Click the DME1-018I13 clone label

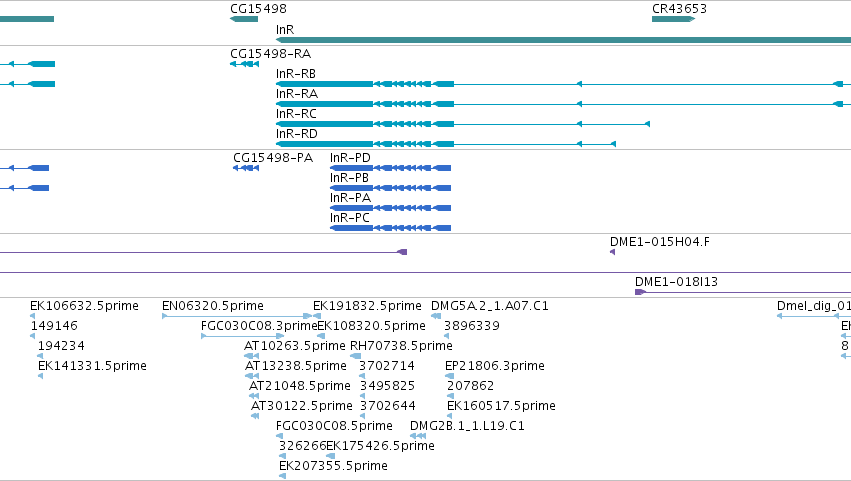coord(676,282)
